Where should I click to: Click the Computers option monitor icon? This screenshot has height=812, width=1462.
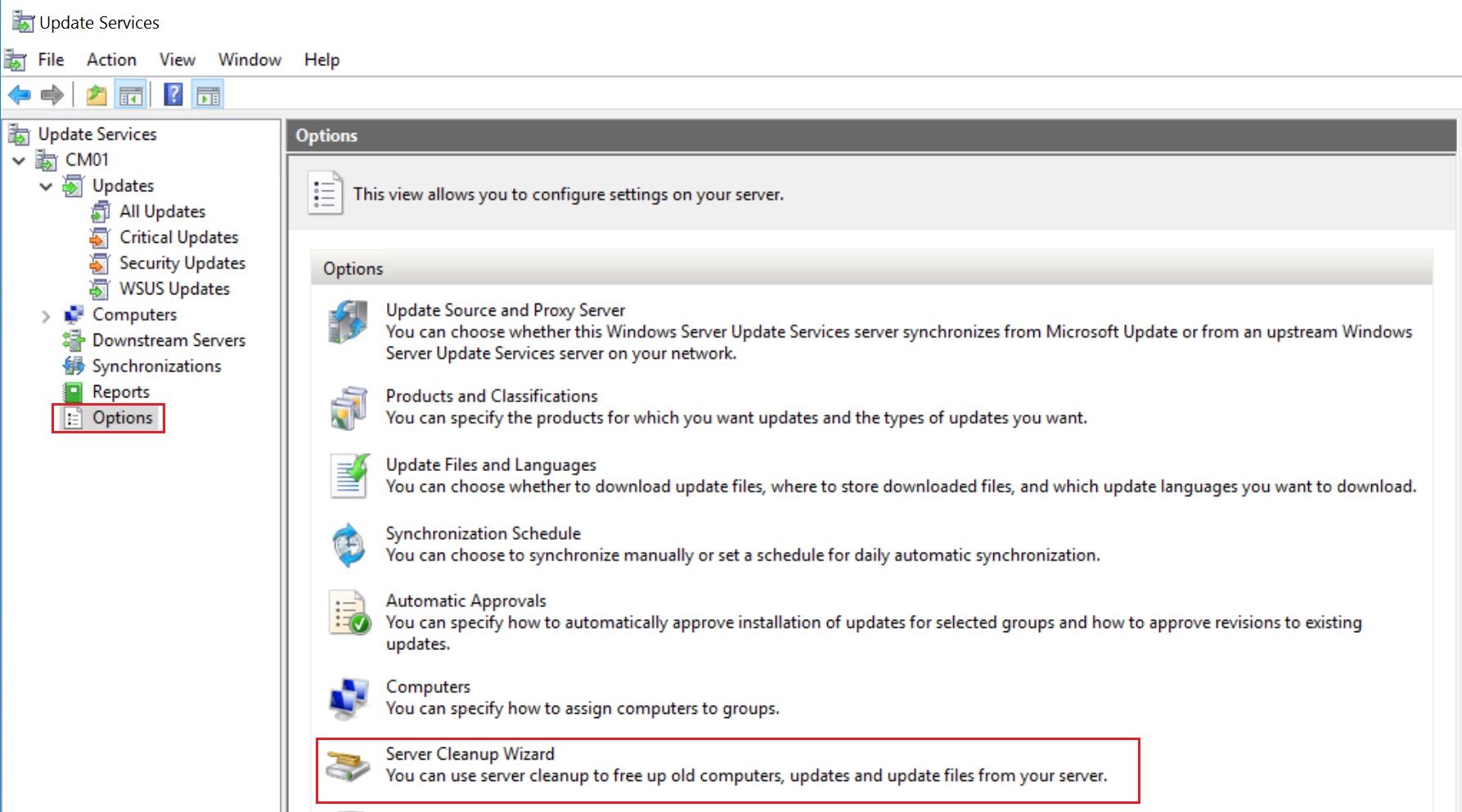coord(349,698)
